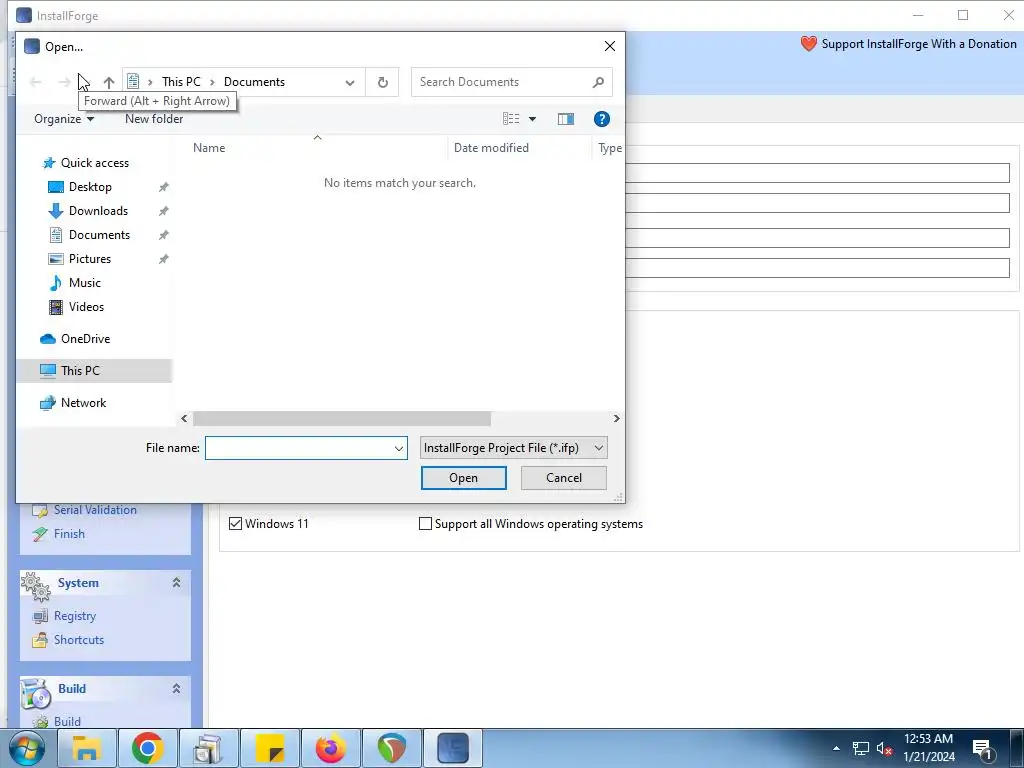1024x768 pixels.
Task: Click the taskbar clock and date
Action: tap(929, 748)
